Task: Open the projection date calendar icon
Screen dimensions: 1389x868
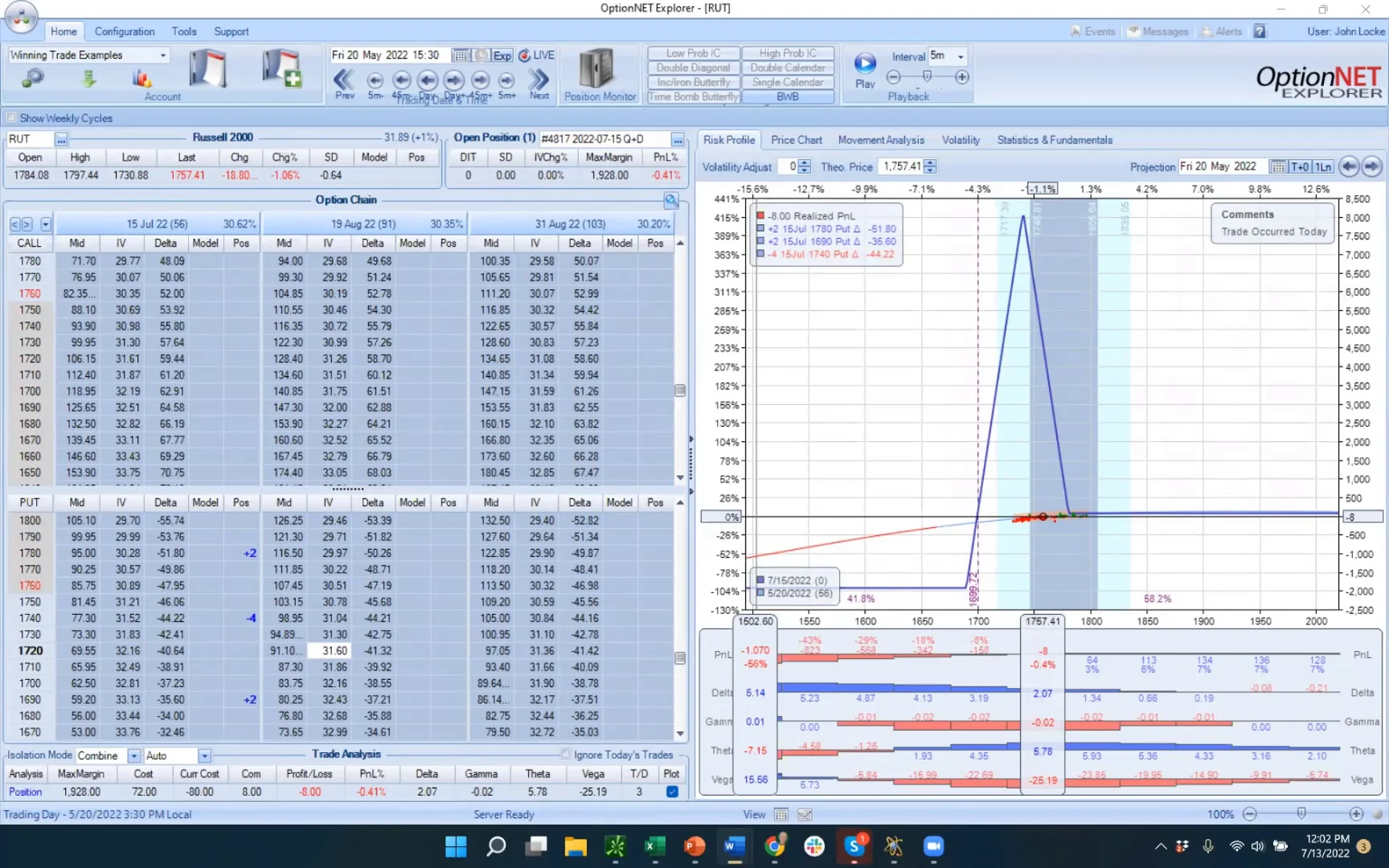Action: 1277,166
